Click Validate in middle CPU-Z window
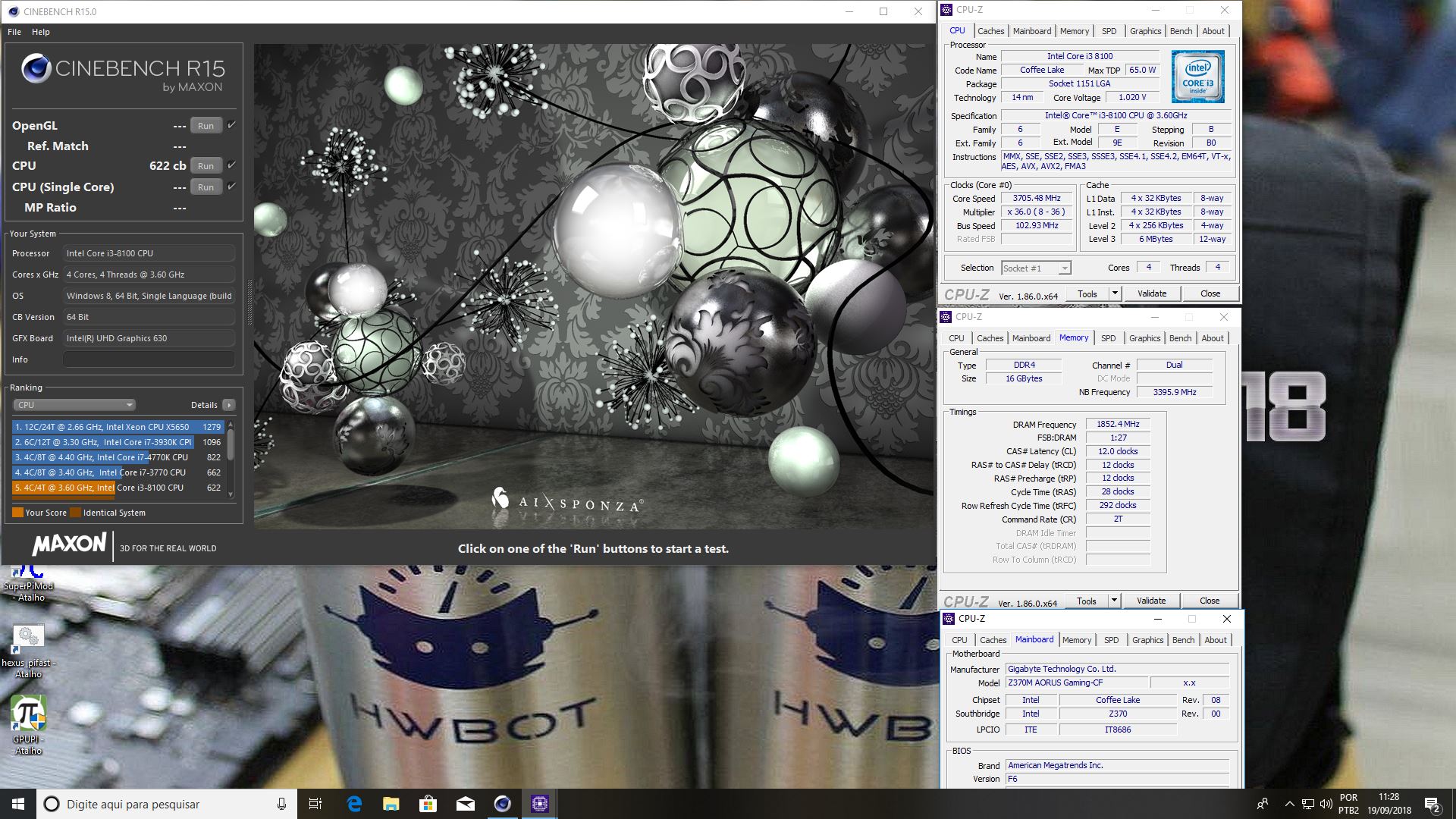Viewport: 1456px width, 819px height. click(x=1151, y=601)
